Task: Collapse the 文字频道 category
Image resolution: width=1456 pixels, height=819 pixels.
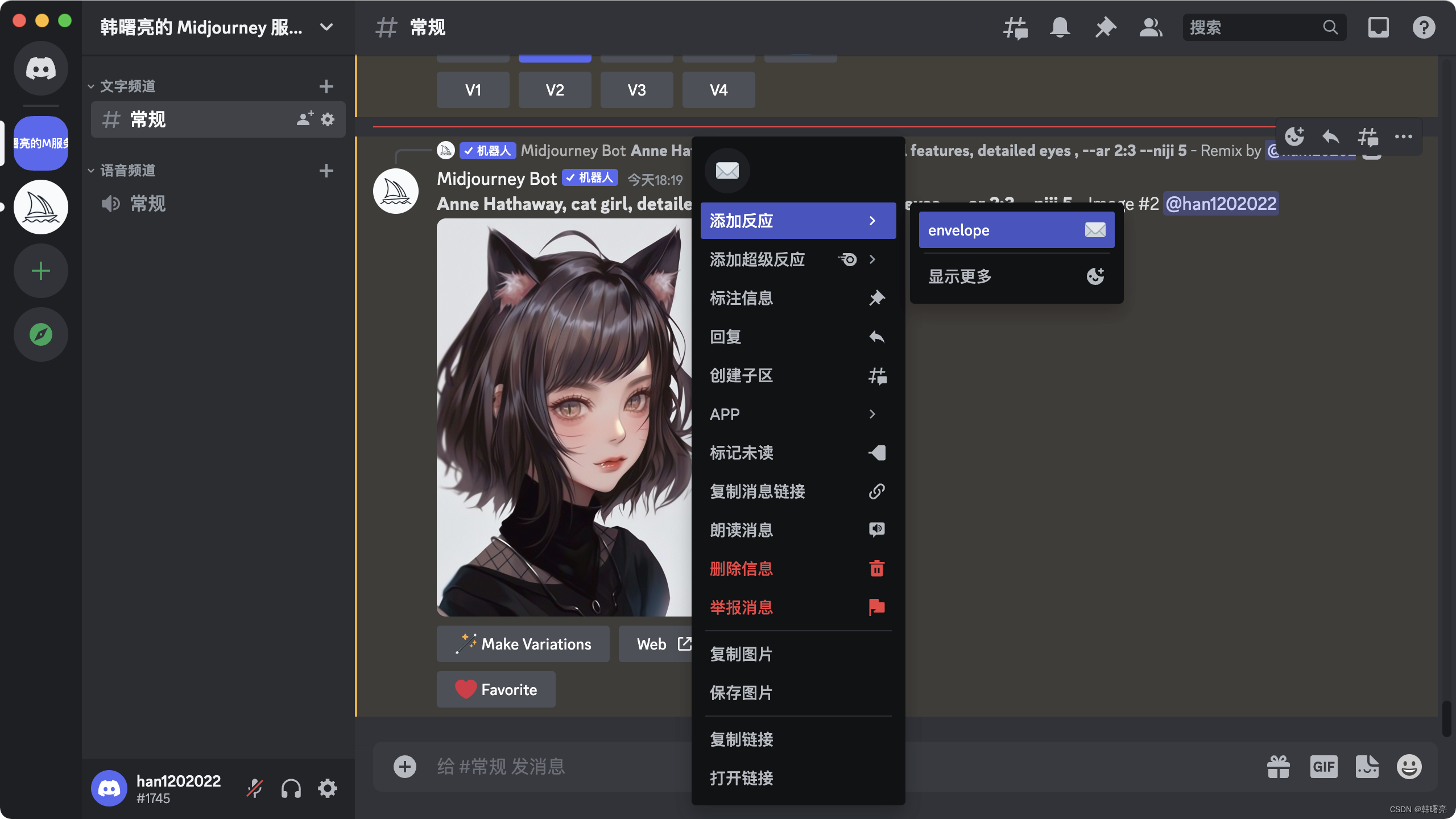Action: [127, 86]
